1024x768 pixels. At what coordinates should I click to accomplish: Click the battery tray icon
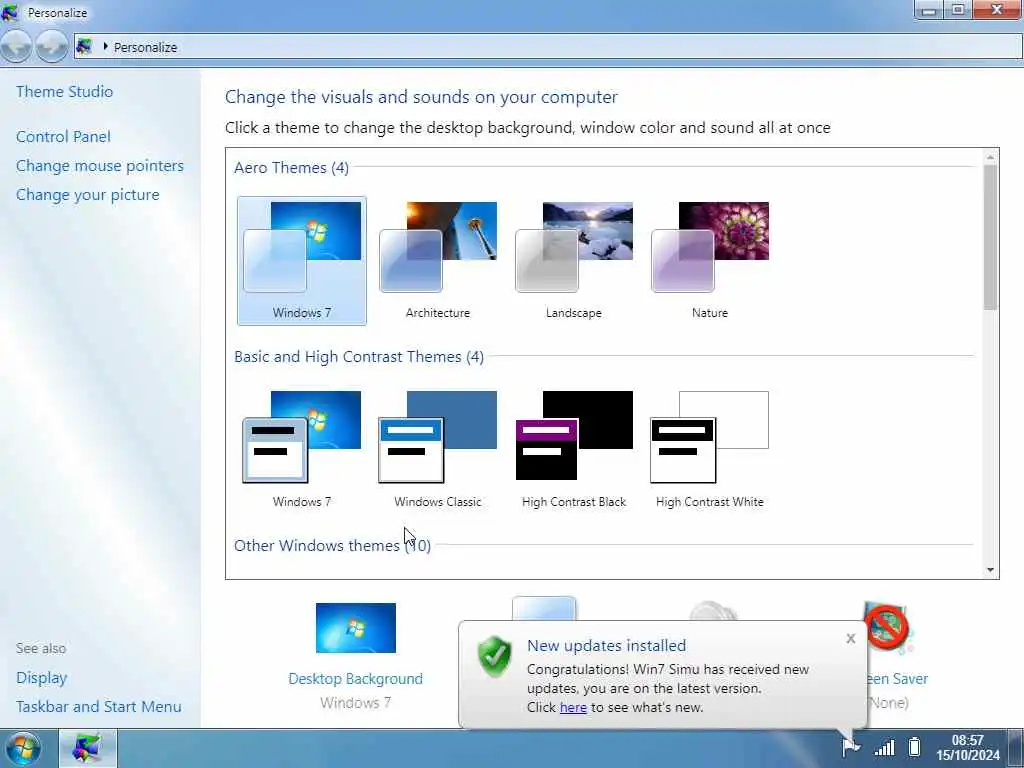[x=915, y=746]
